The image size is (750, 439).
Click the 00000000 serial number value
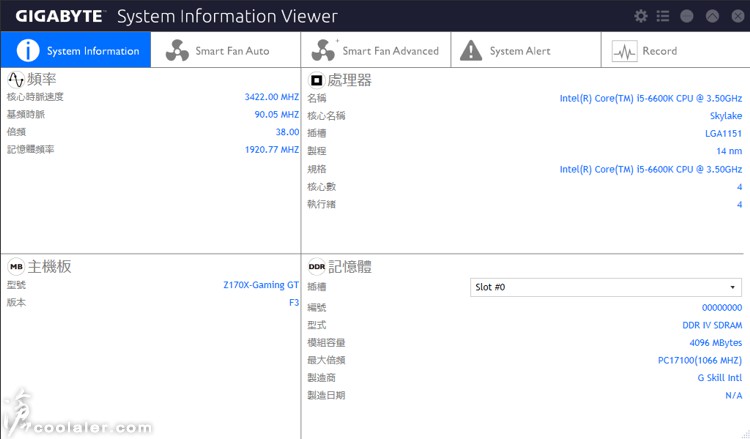pos(722,307)
